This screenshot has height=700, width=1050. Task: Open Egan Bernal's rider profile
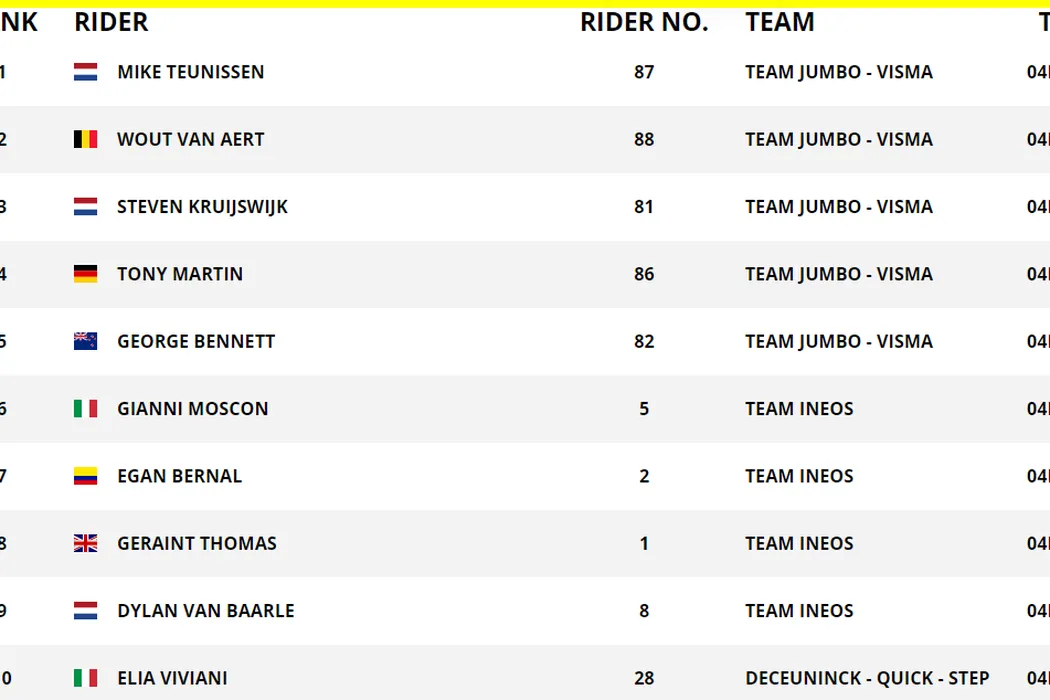[179, 476]
